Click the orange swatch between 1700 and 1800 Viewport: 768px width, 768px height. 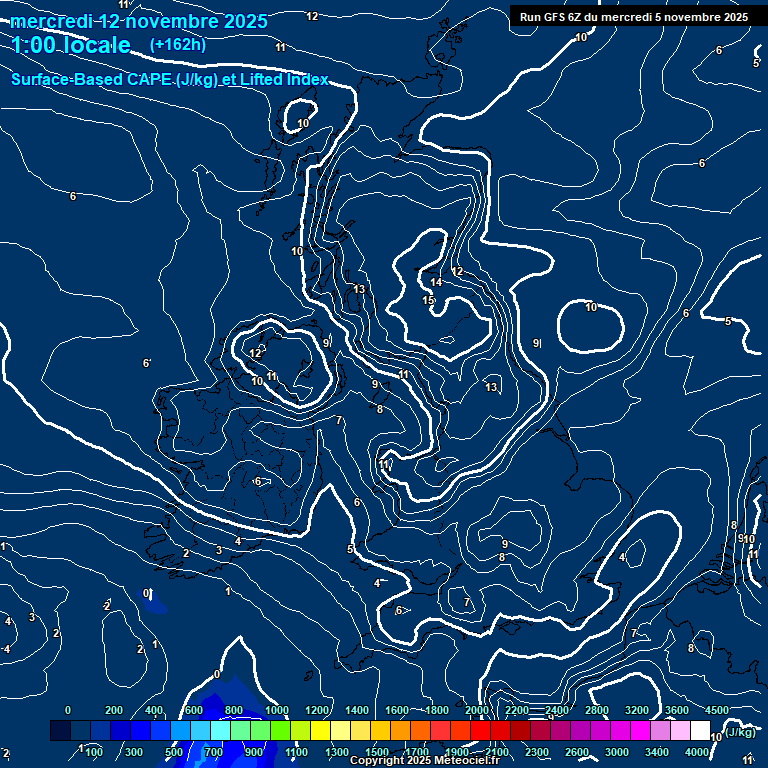coord(420,730)
